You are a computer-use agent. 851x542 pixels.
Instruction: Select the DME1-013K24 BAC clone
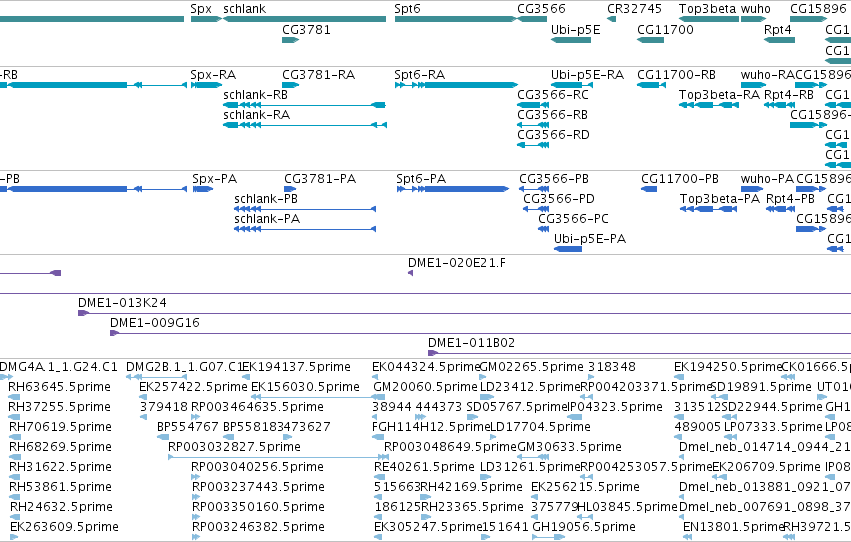[465, 313]
